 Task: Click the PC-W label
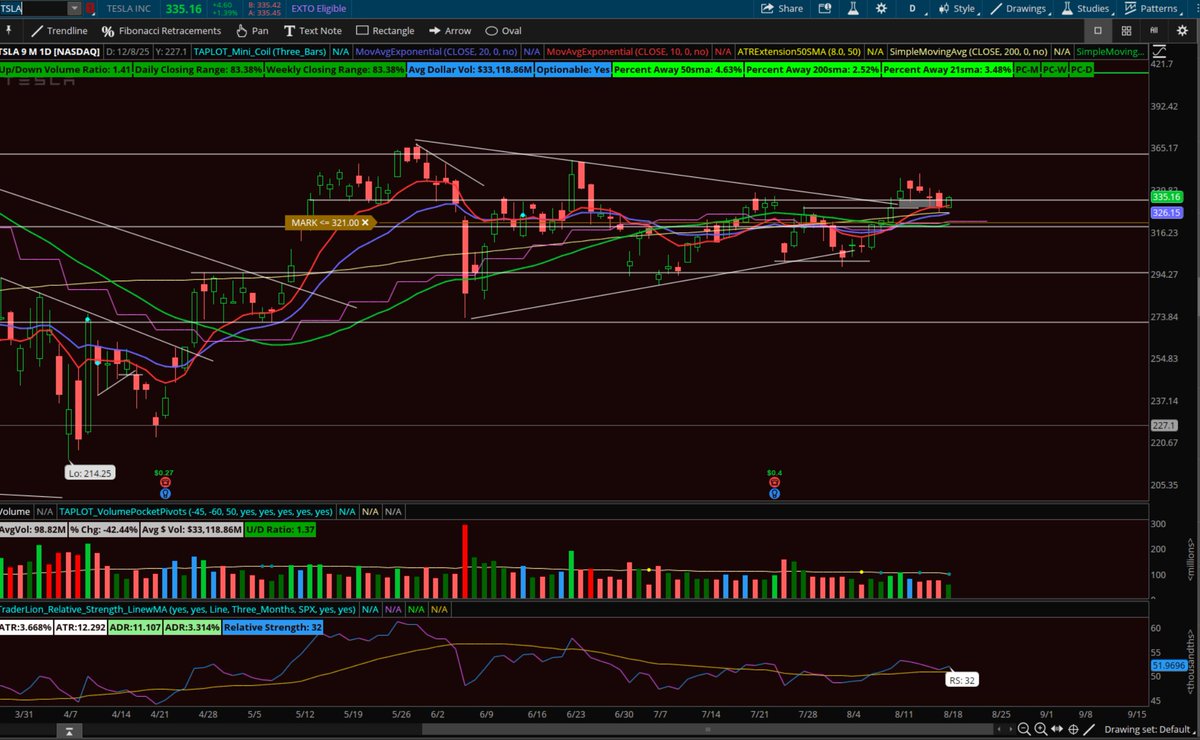tap(1054, 70)
